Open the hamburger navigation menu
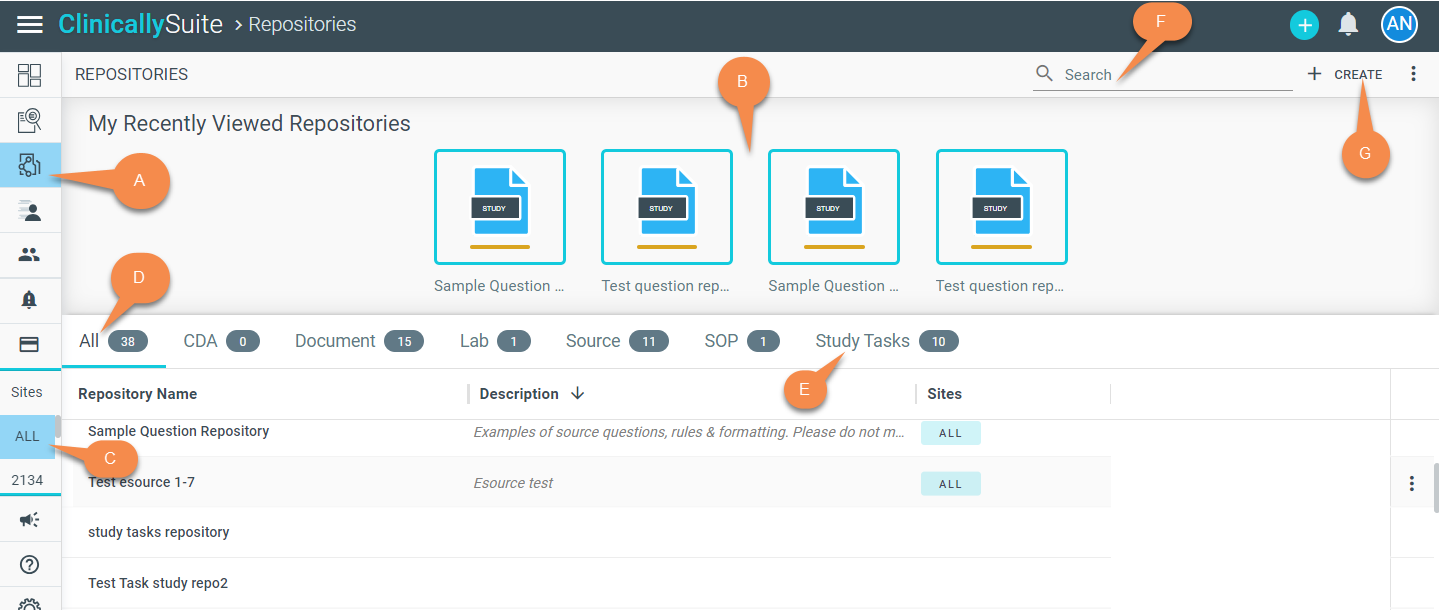The image size is (1439, 610). 30,25
